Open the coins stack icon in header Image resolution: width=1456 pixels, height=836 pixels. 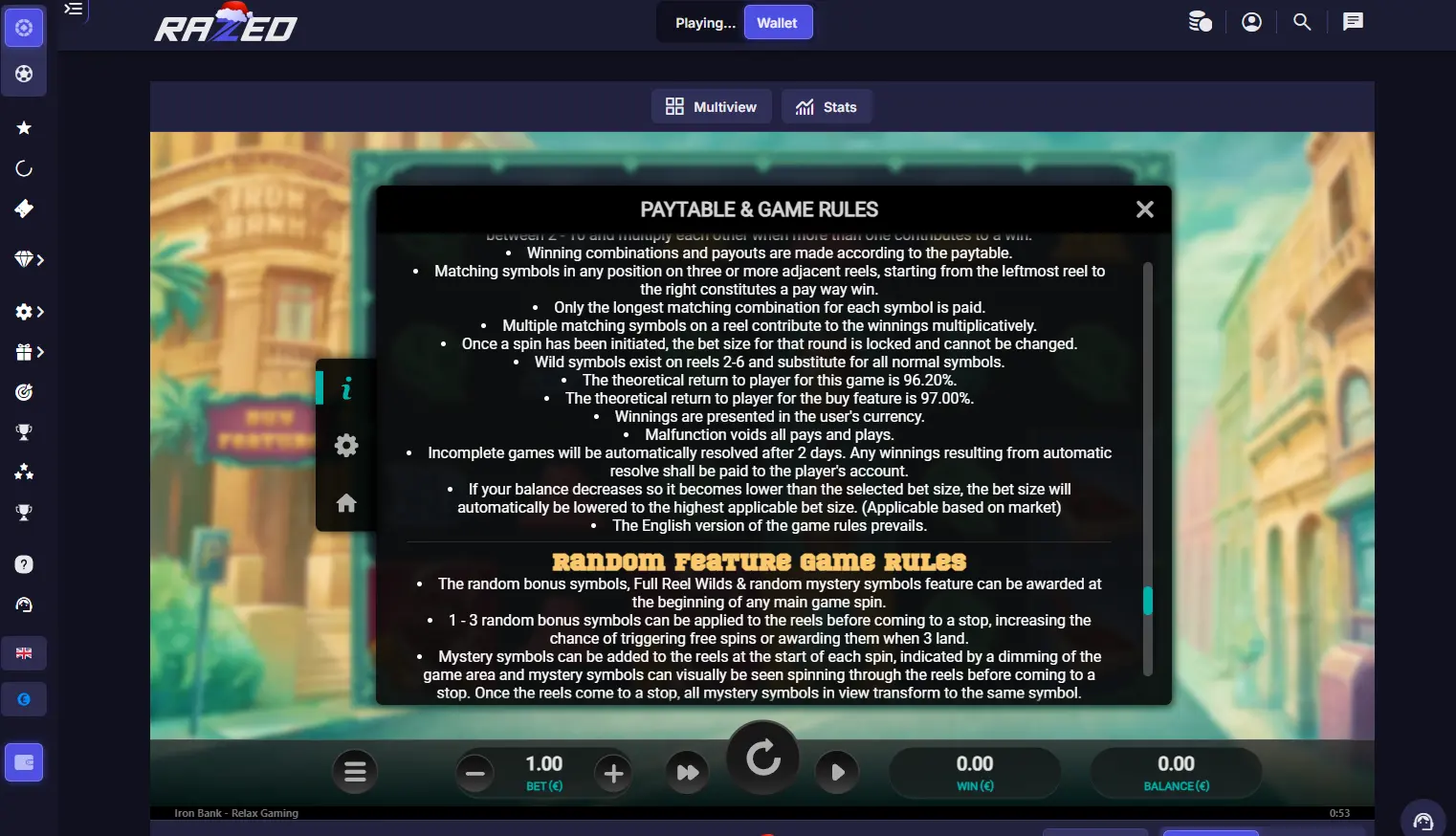point(1200,21)
